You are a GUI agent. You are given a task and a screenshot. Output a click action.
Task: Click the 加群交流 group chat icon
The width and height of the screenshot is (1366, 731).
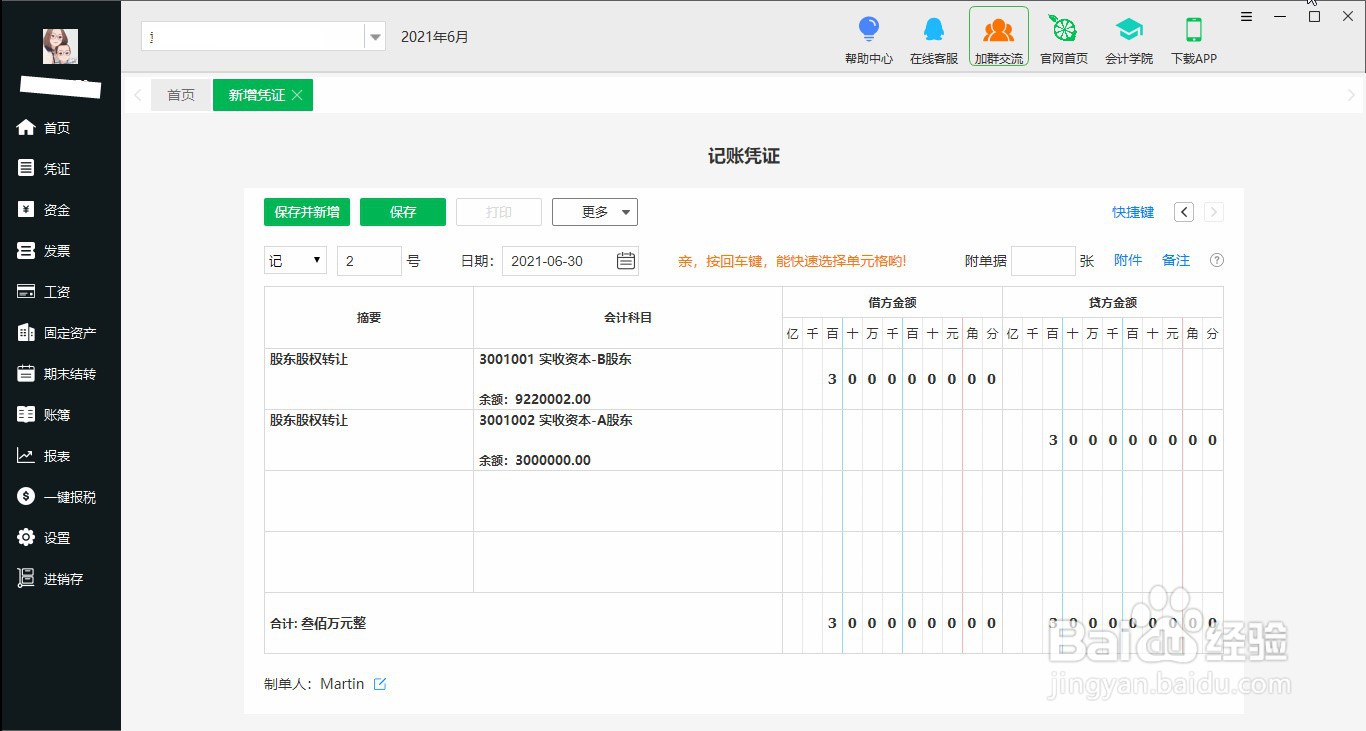tap(998, 38)
